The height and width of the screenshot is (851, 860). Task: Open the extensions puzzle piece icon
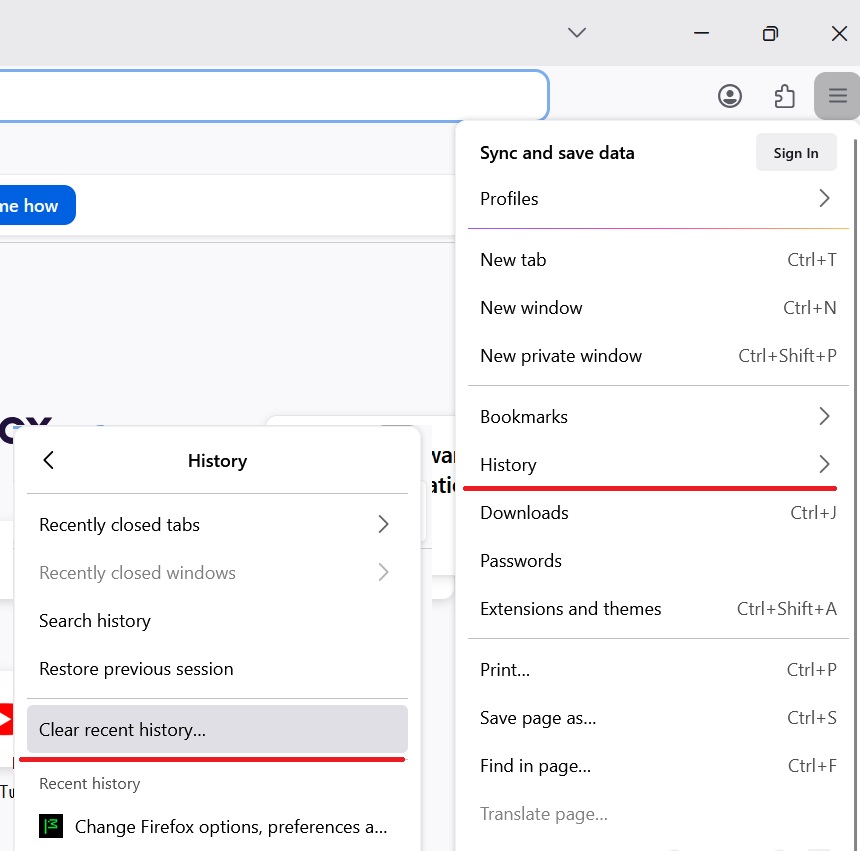[x=784, y=95]
